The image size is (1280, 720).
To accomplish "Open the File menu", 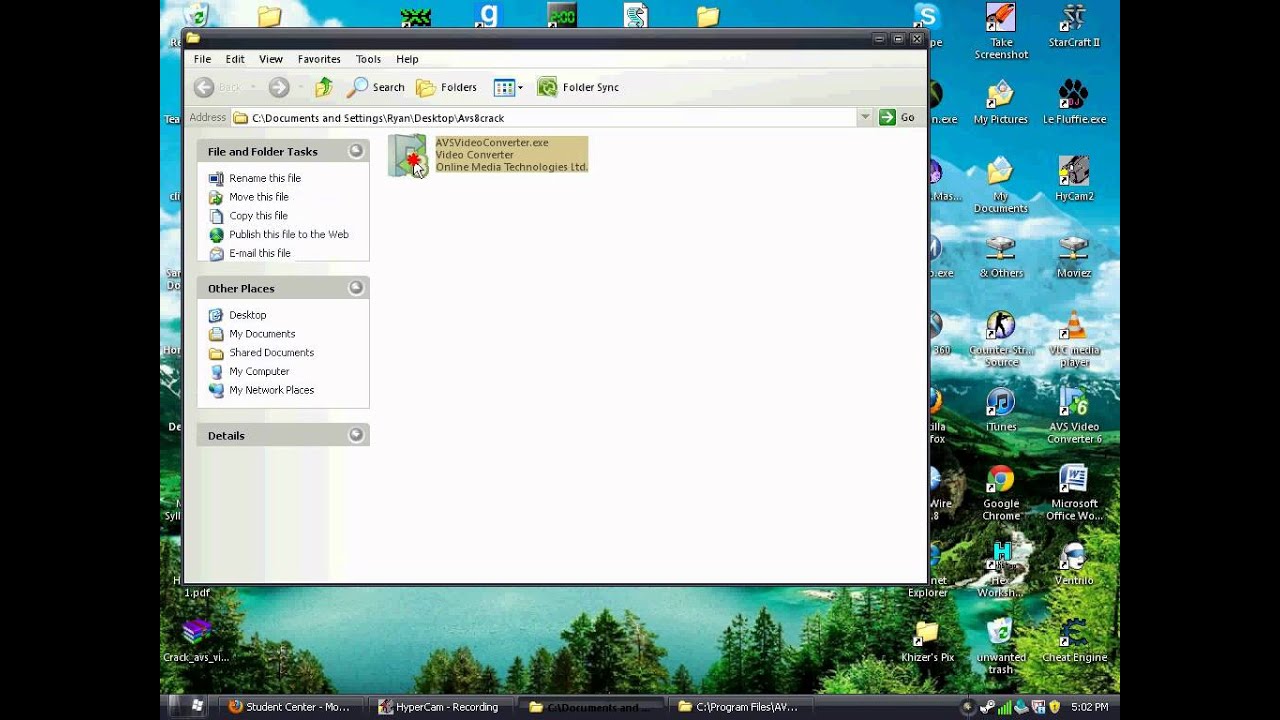I will coord(202,59).
